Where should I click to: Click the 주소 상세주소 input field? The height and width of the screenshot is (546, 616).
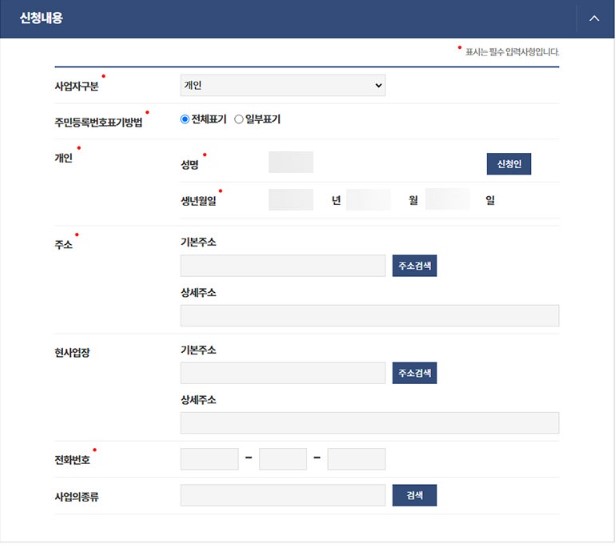tap(370, 315)
